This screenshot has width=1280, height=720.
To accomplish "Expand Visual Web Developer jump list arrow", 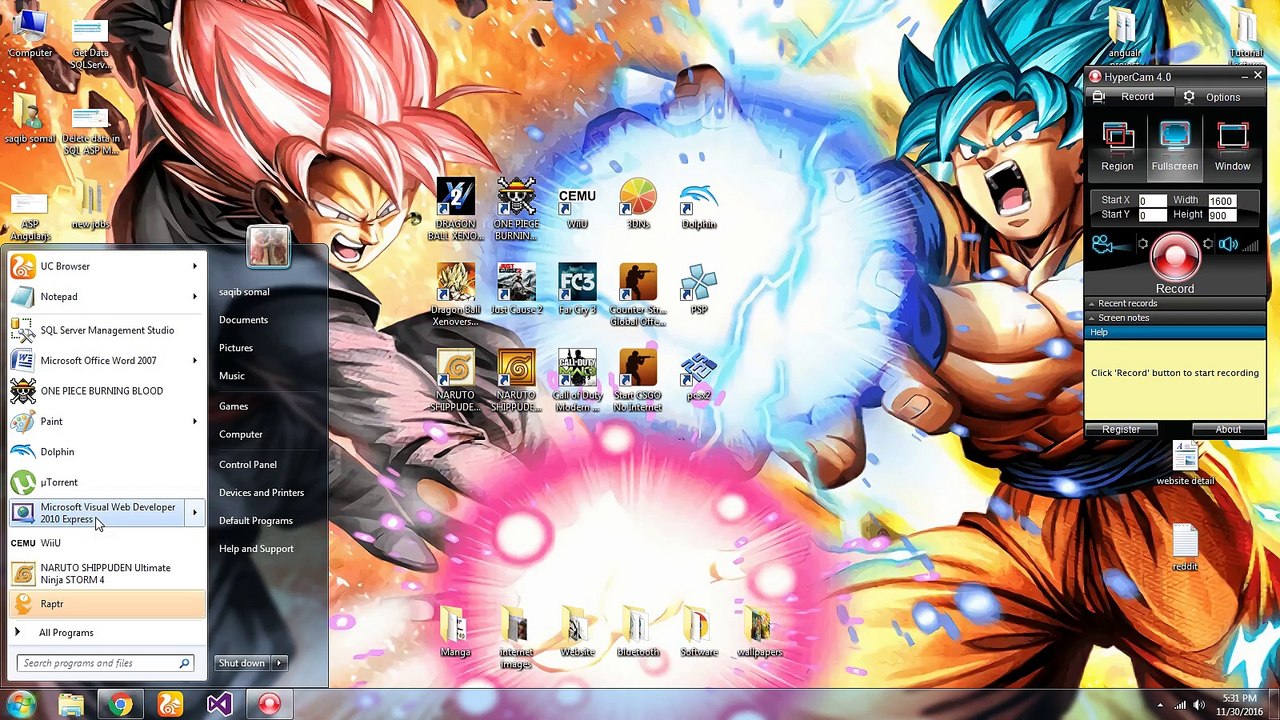I will click(x=195, y=513).
